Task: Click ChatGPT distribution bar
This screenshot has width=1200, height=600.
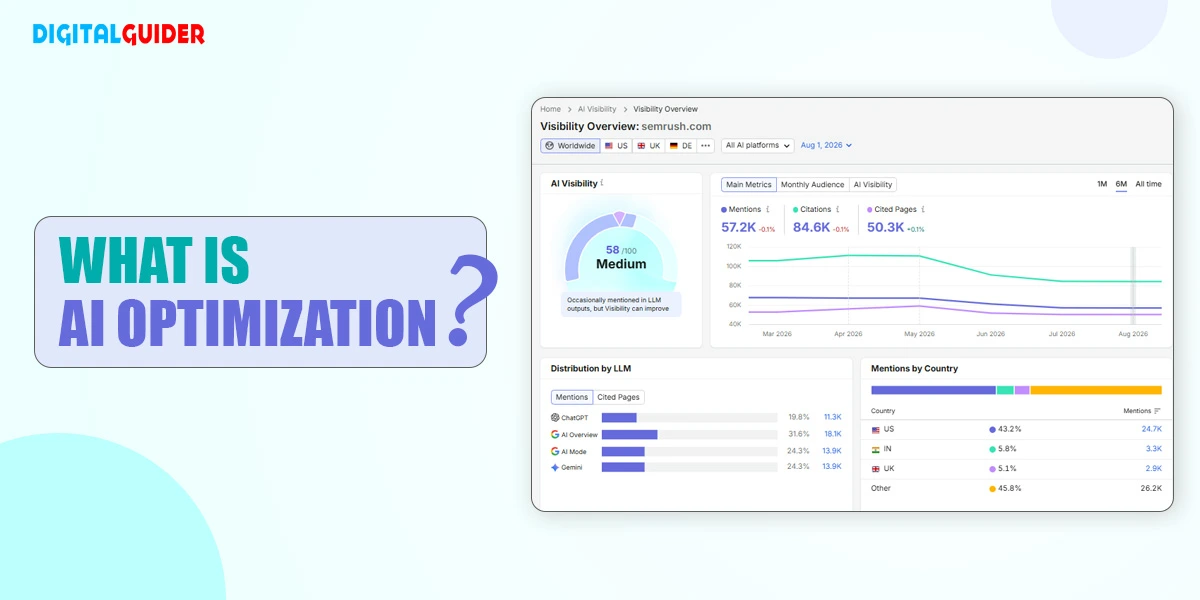Action: click(x=619, y=417)
